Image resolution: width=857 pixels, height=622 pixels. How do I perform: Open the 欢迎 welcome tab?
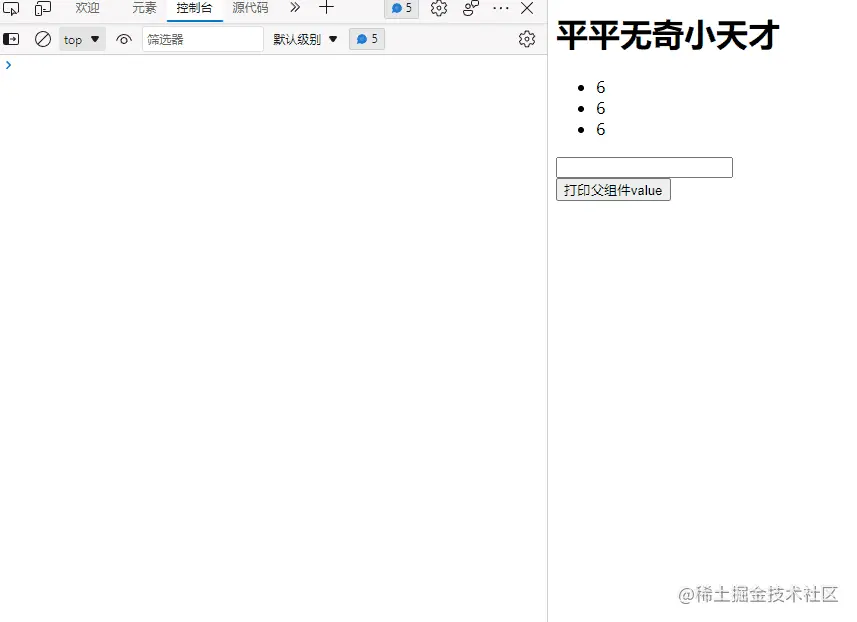click(86, 8)
